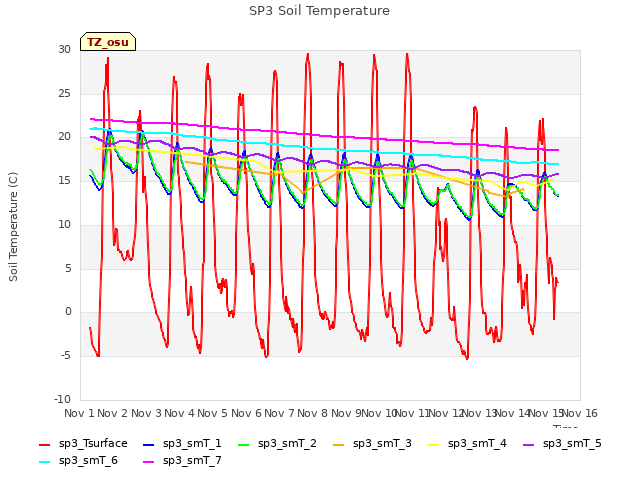Click the green sp3_smT_2 legend swatch

pyautogui.click(x=244, y=444)
